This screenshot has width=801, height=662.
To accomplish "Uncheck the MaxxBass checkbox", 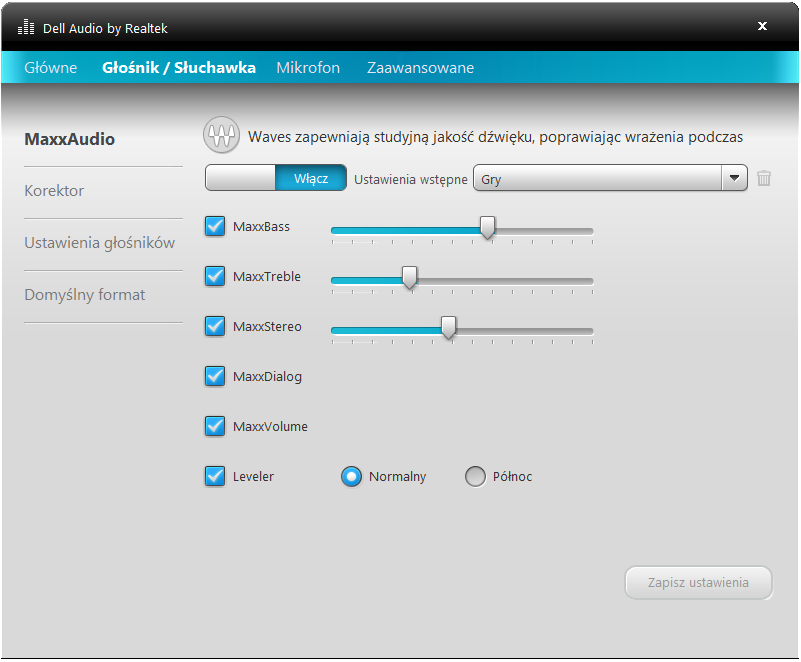I will coord(215,226).
